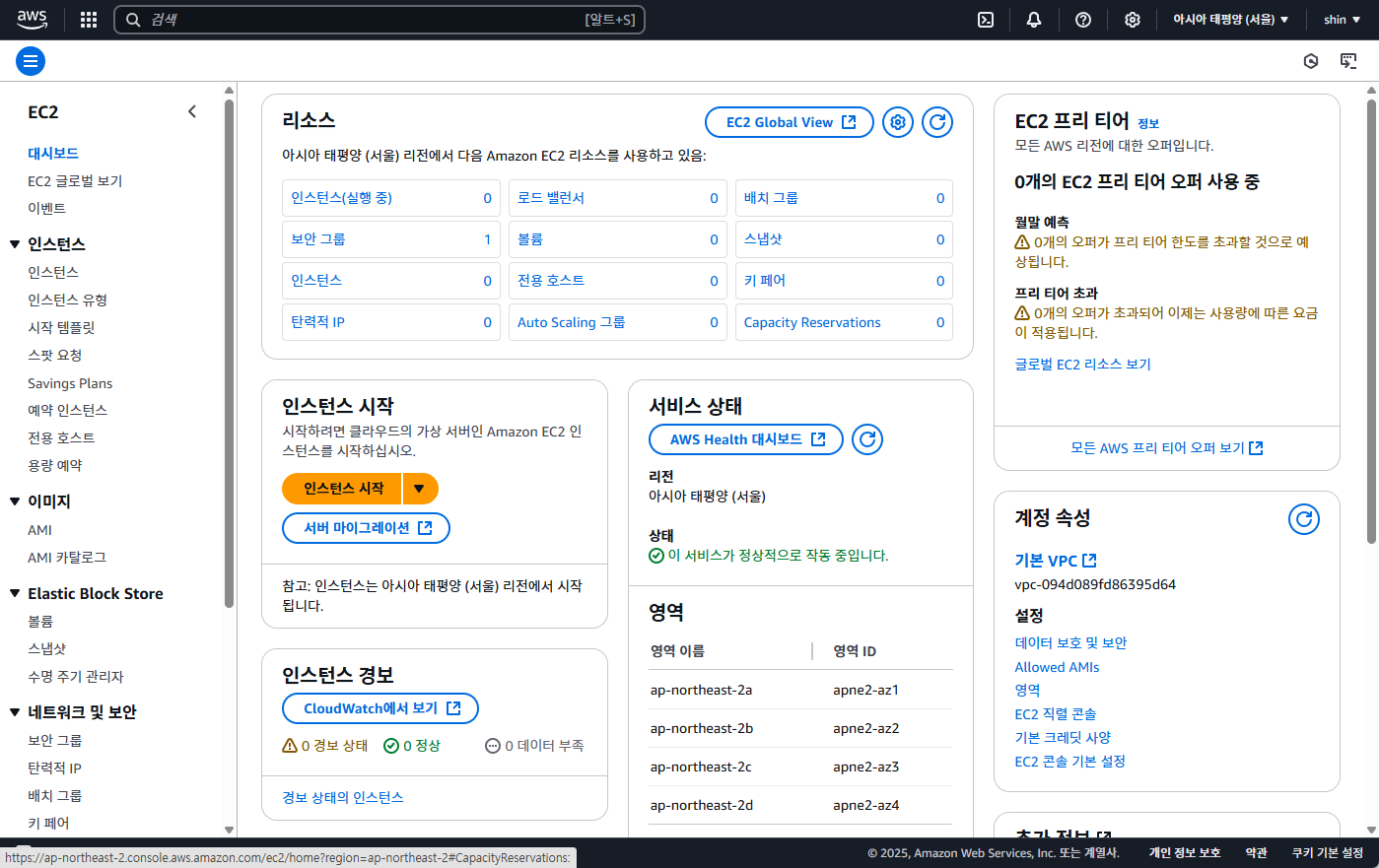
Task: Open resources panel settings gear icon
Action: pyautogui.click(x=898, y=122)
